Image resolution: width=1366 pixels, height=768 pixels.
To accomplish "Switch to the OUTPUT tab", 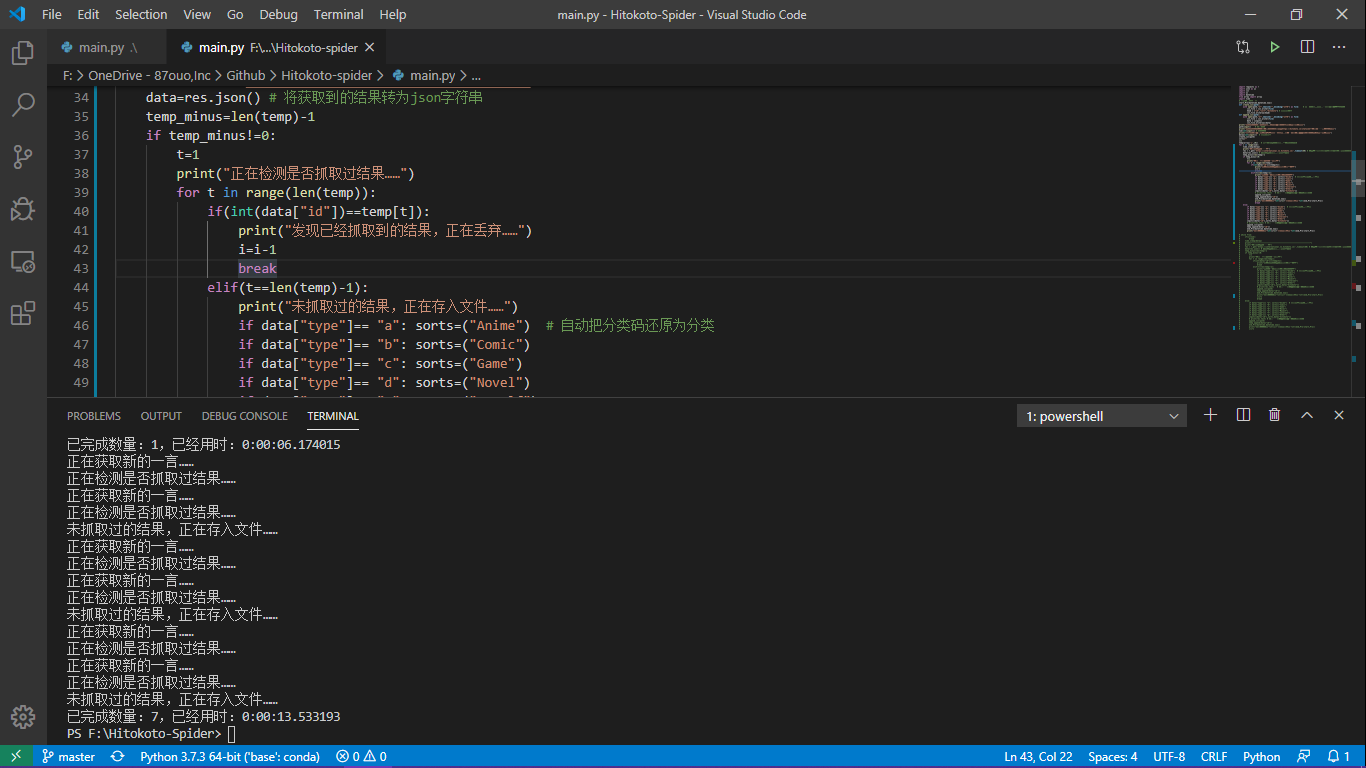I will click(x=160, y=416).
